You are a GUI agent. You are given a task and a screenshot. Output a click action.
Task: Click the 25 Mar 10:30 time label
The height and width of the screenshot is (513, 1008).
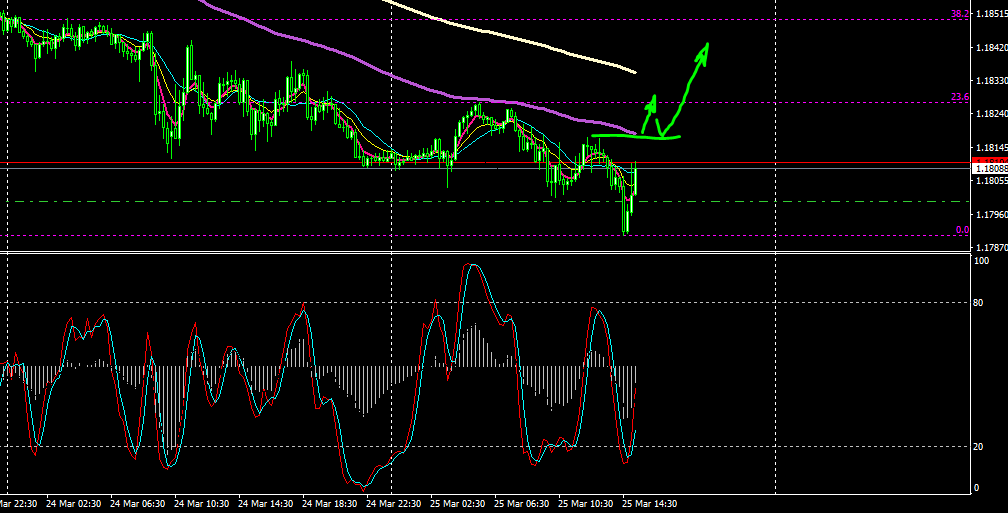point(586,504)
